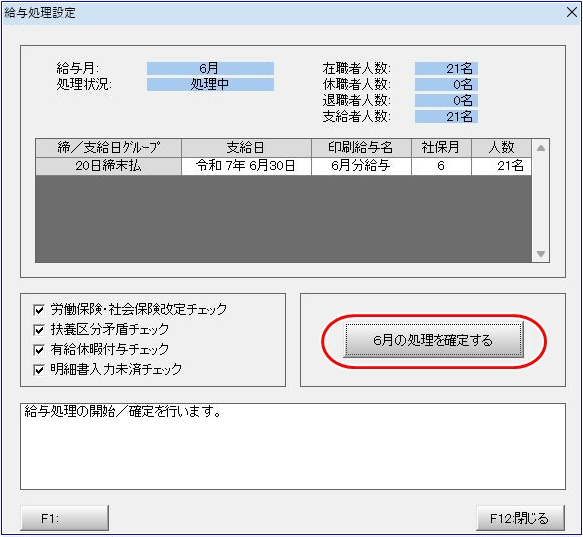Image resolution: width=583 pixels, height=537 pixels.
Task: Toggle 労働保険・社会保険改定チェック checkbox
Action: click(39, 309)
